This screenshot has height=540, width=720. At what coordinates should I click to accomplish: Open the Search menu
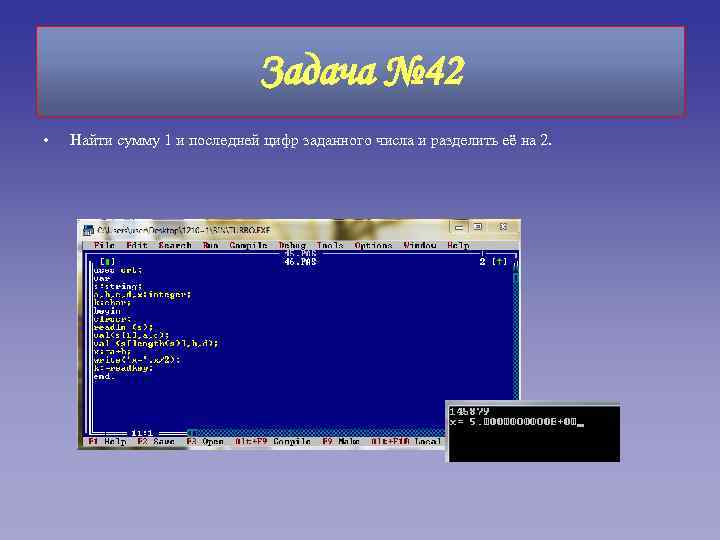coord(175,246)
